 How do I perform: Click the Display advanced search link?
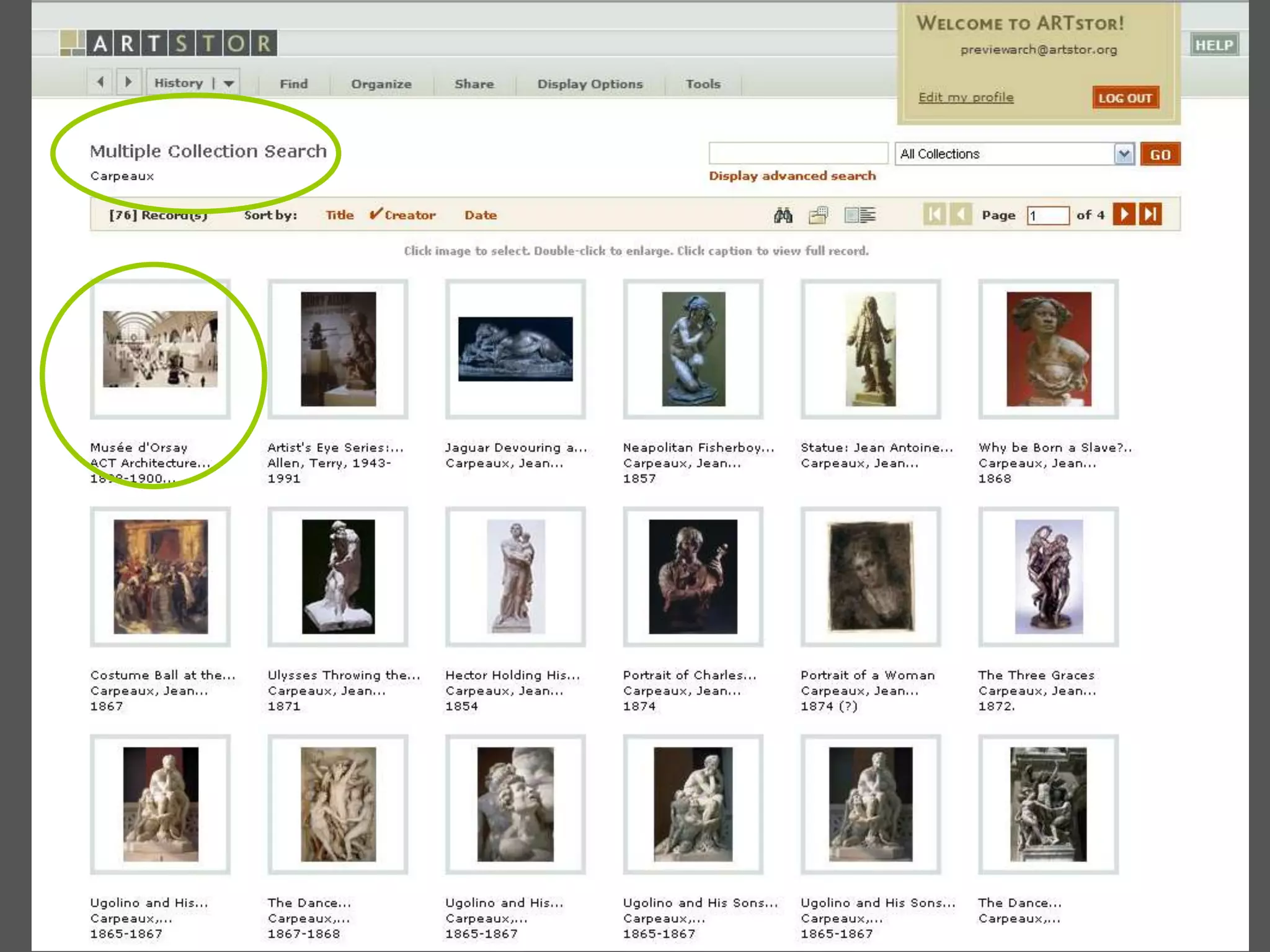pos(792,176)
